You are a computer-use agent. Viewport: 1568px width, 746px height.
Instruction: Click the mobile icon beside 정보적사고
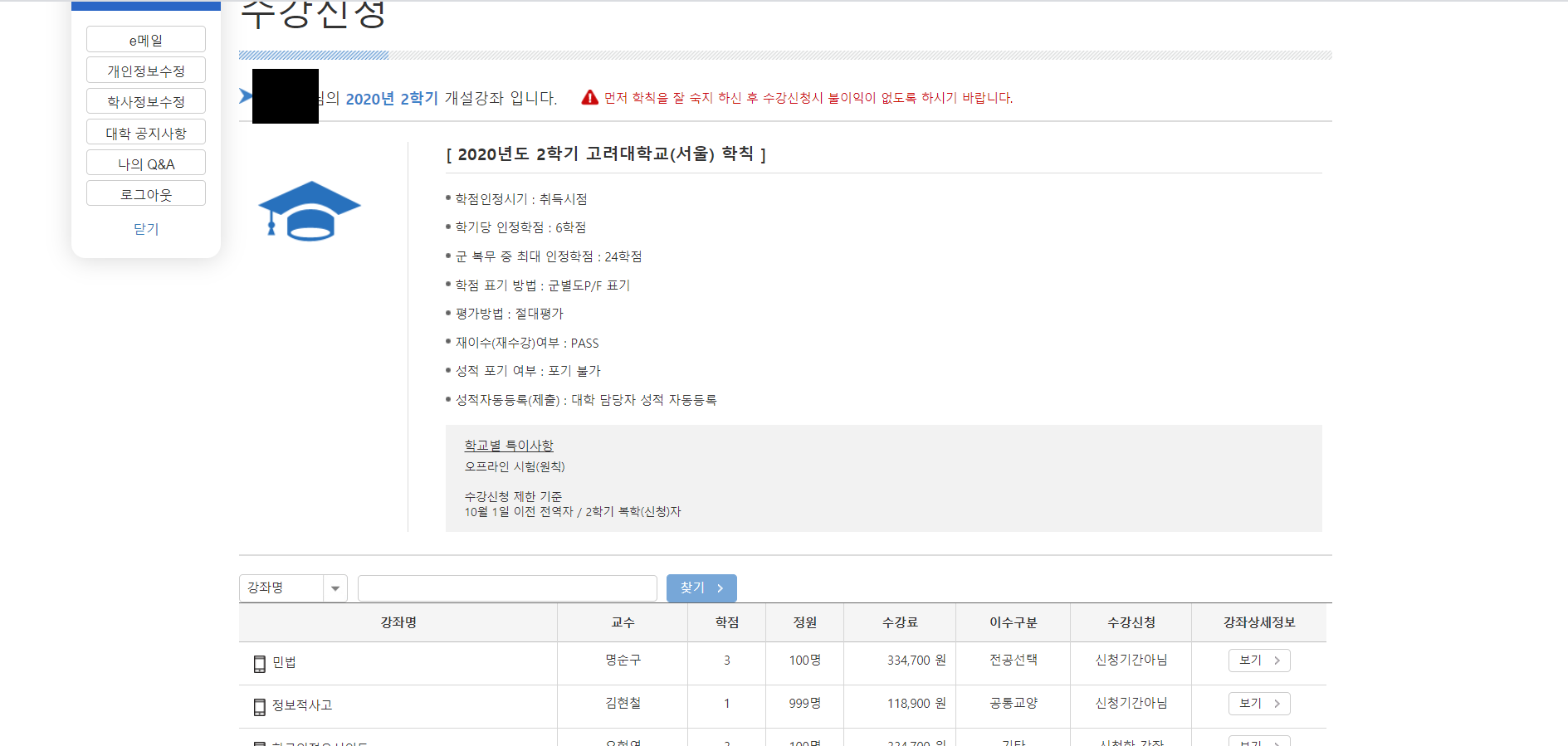(260, 706)
